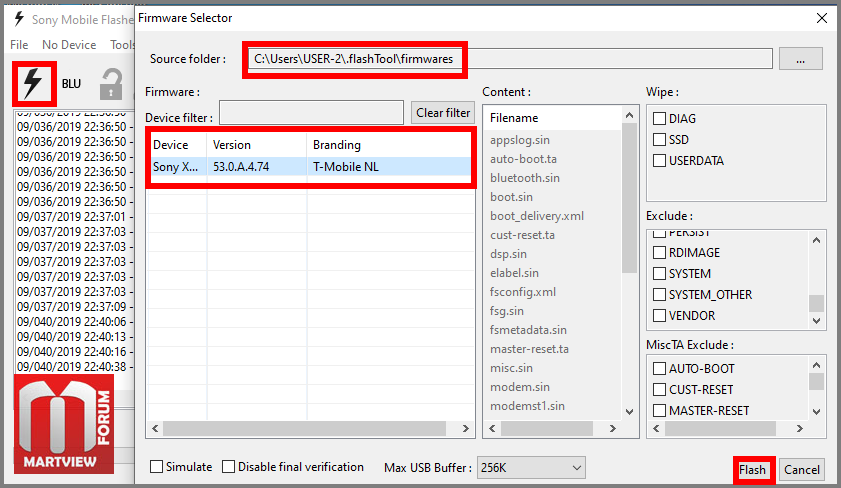Enable the USERDATA wipe checkbox

(x=659, y=160)
